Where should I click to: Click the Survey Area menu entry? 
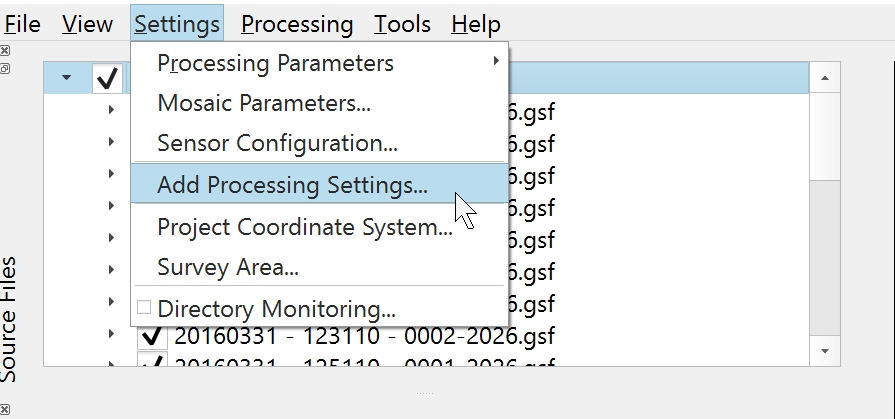click(x=227, y=268)
